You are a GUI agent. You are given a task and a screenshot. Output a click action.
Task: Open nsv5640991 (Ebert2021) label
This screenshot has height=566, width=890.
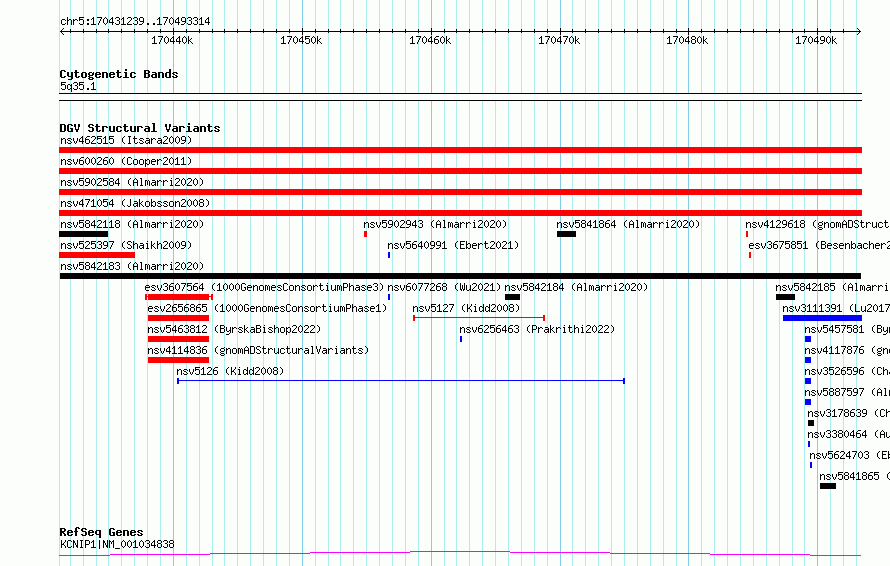point(453,245)
